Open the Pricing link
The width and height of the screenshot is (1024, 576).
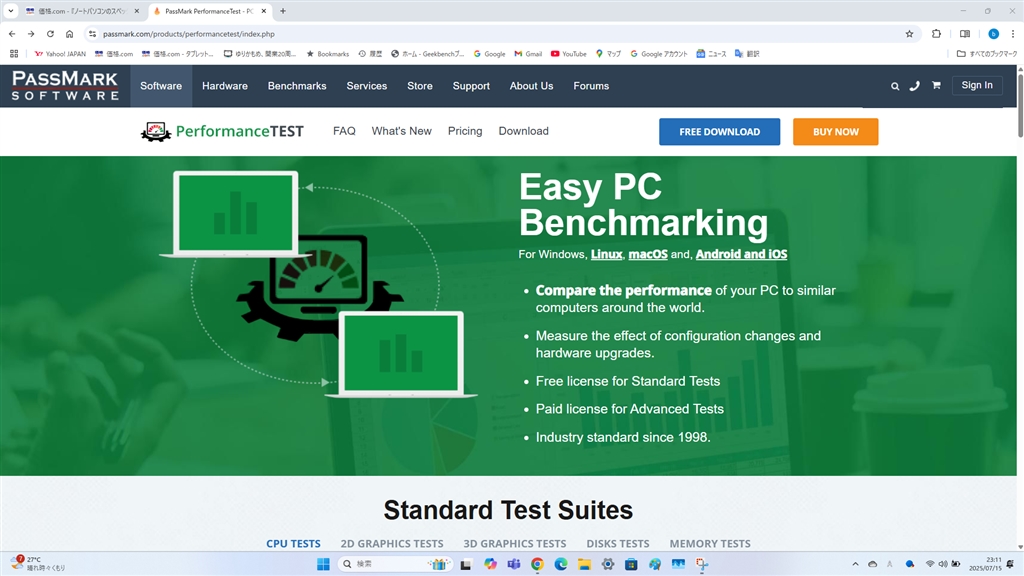click(465, 131)
